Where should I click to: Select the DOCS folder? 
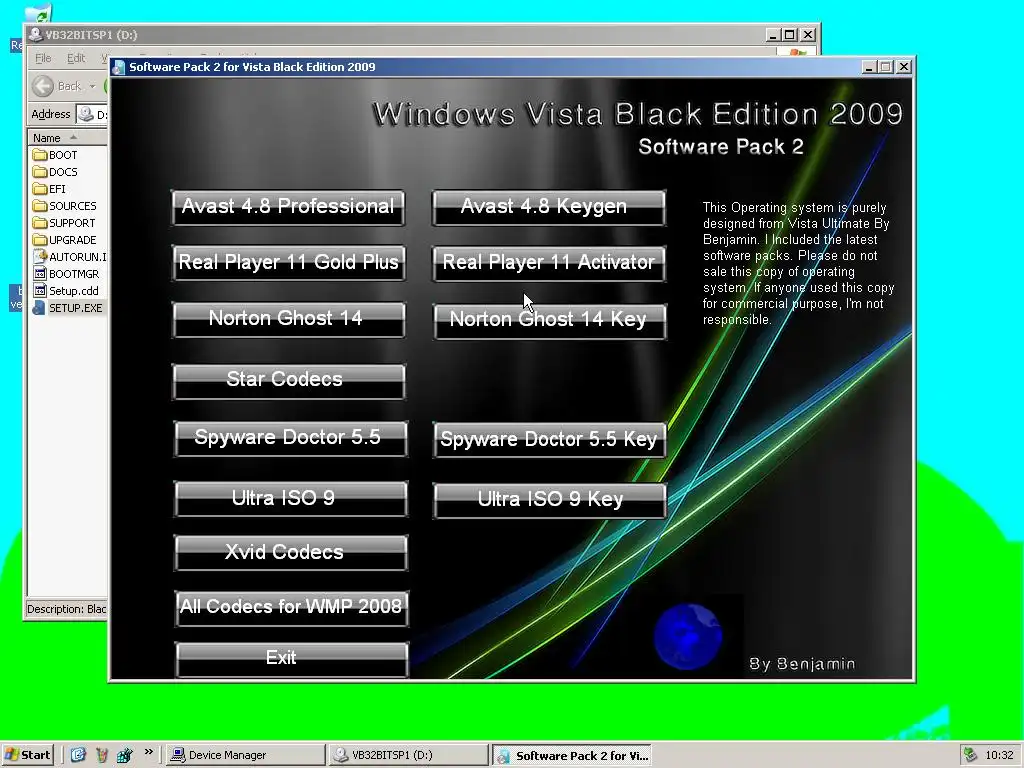pyautogui.click(x=56, y=172)
